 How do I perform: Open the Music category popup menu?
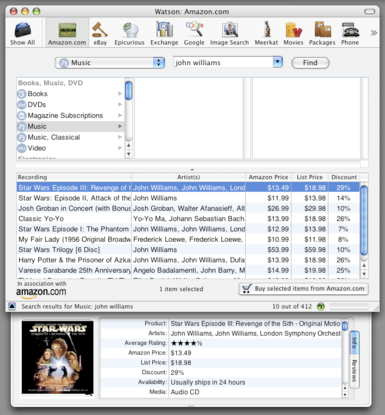pos(110,63)
